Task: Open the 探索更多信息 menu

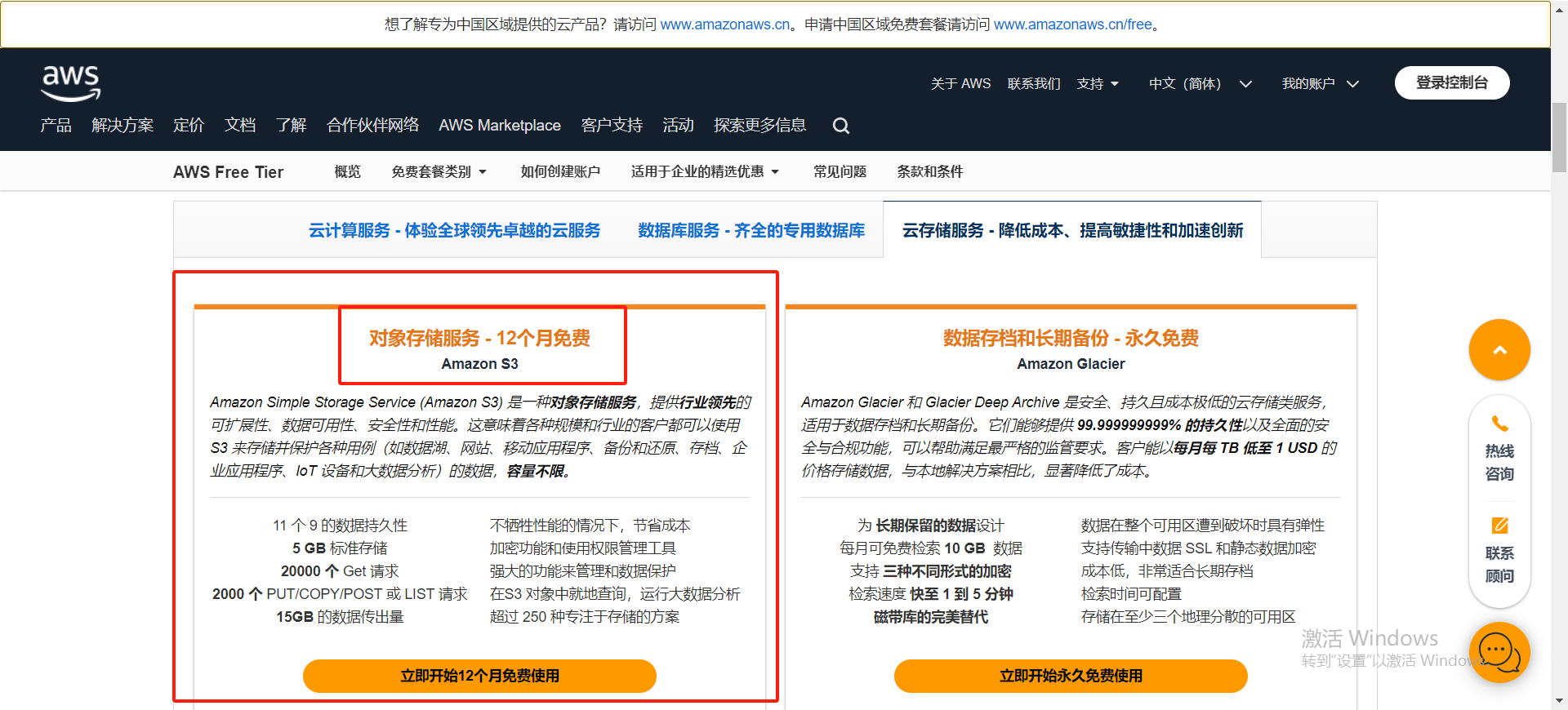Action: point(759,125)
